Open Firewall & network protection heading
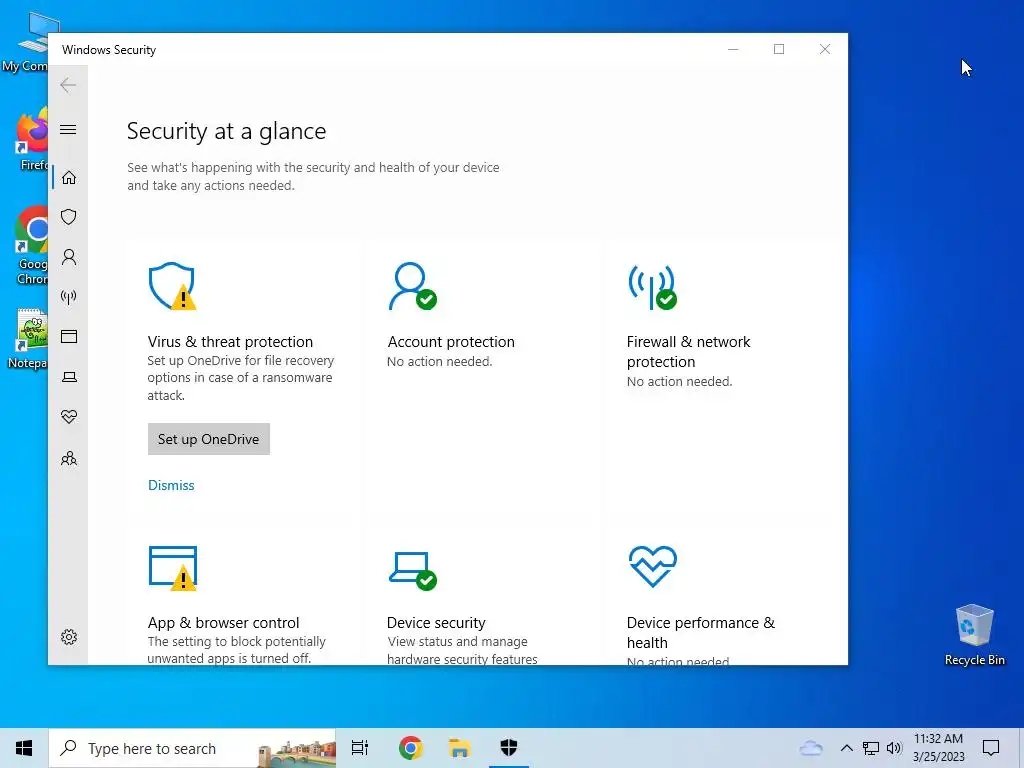 point(688,351)
